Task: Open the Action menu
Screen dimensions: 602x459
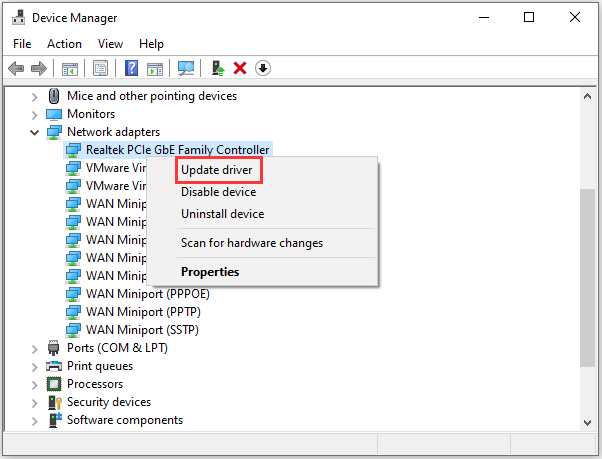Action: (64, 44)
